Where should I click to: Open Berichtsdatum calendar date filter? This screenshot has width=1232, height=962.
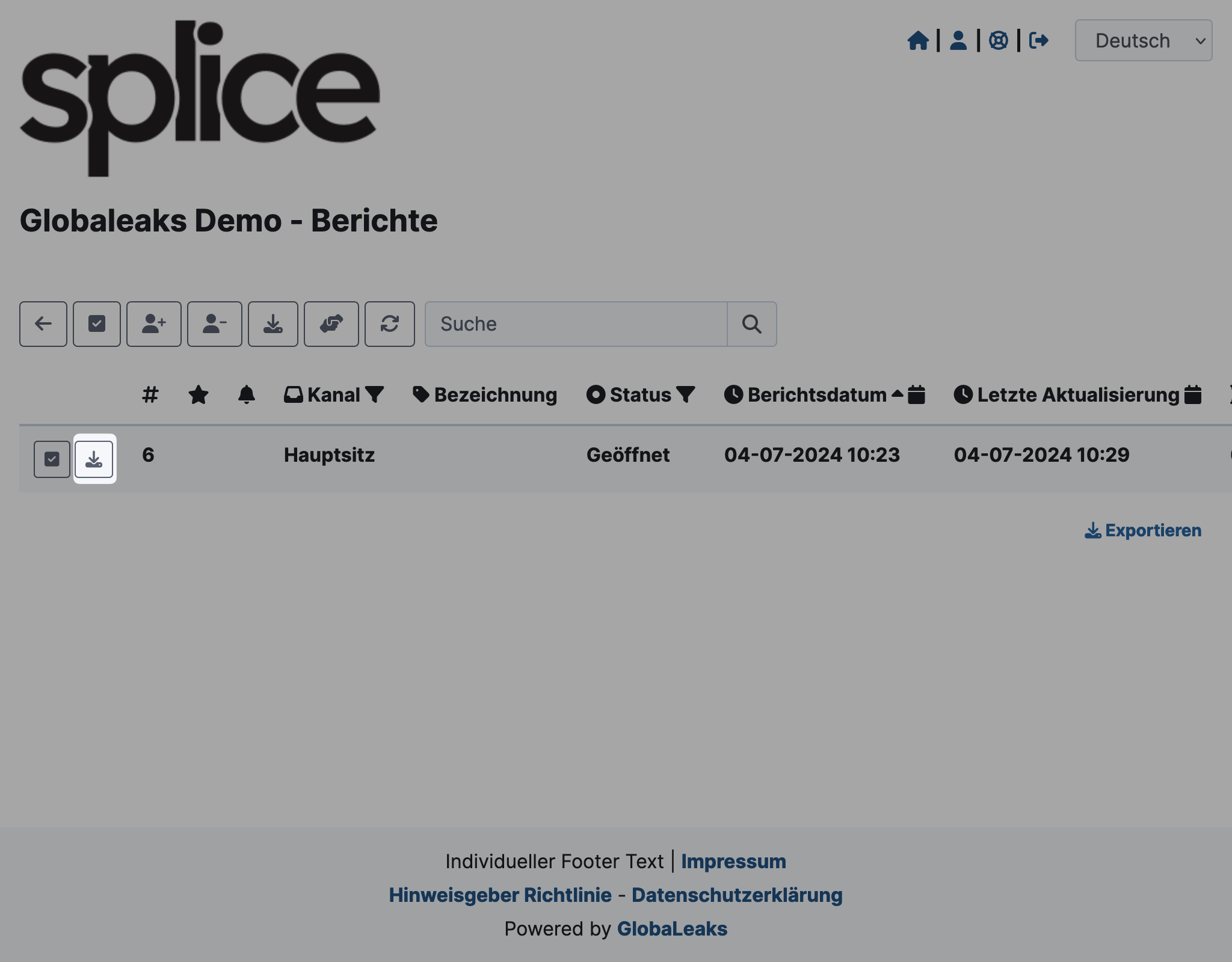(x=916, y=395)
